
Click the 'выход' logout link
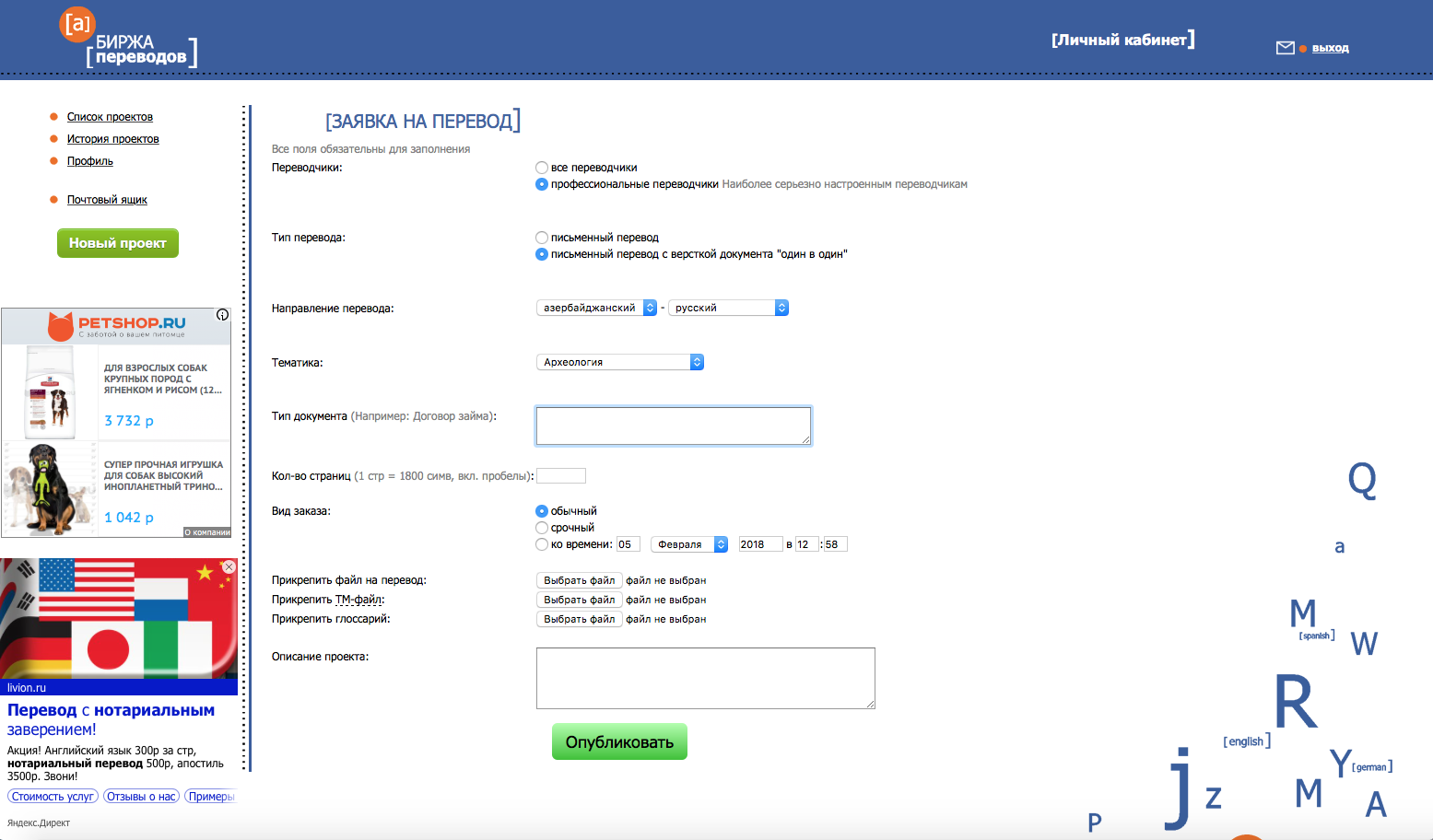[x=1330, y=48]
